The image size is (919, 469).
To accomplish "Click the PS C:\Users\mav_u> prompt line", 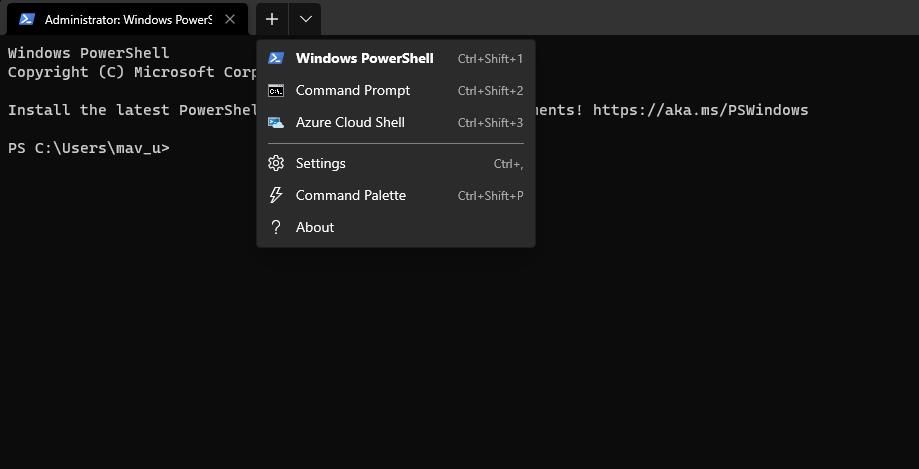I will coord(89,148).
